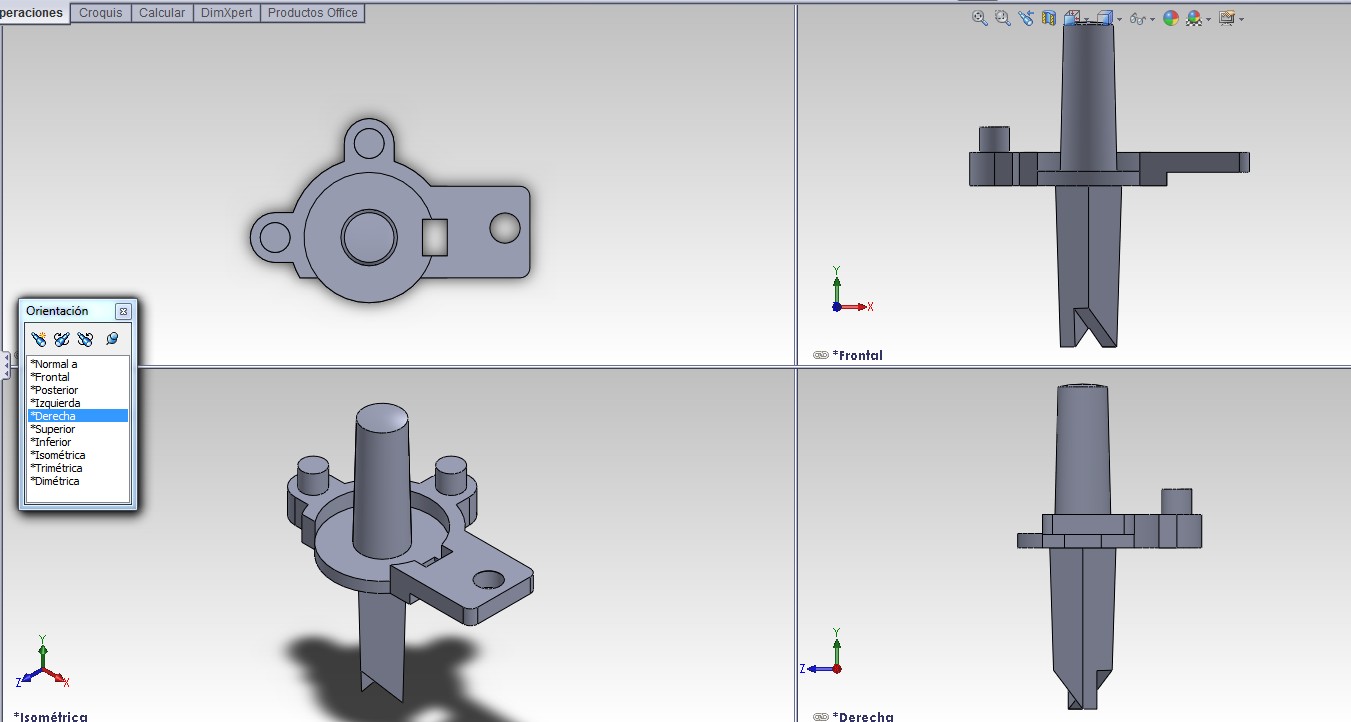Select *Superior in the orientation list
1351x722 pixels.
[x=78, y=429]
